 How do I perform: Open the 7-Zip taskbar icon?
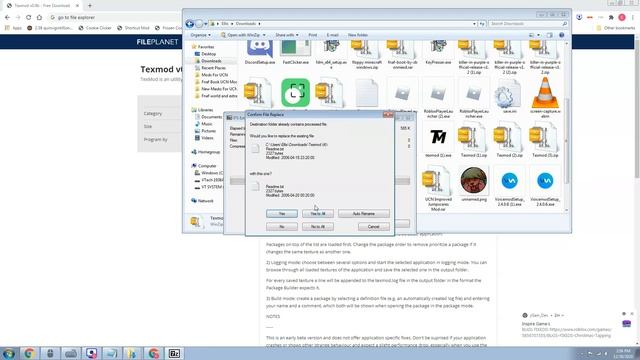pyautogui.click(x=174, y=353)
